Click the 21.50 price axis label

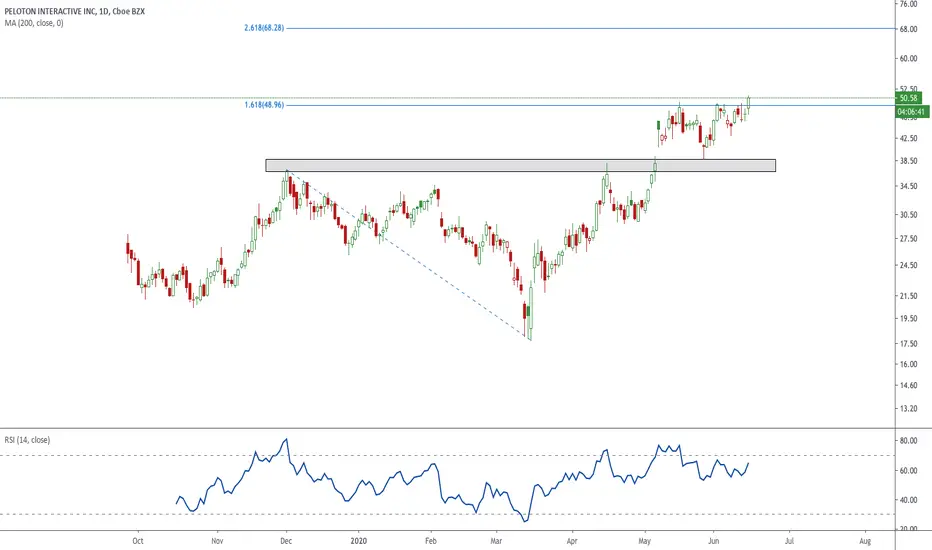point(908,296)
